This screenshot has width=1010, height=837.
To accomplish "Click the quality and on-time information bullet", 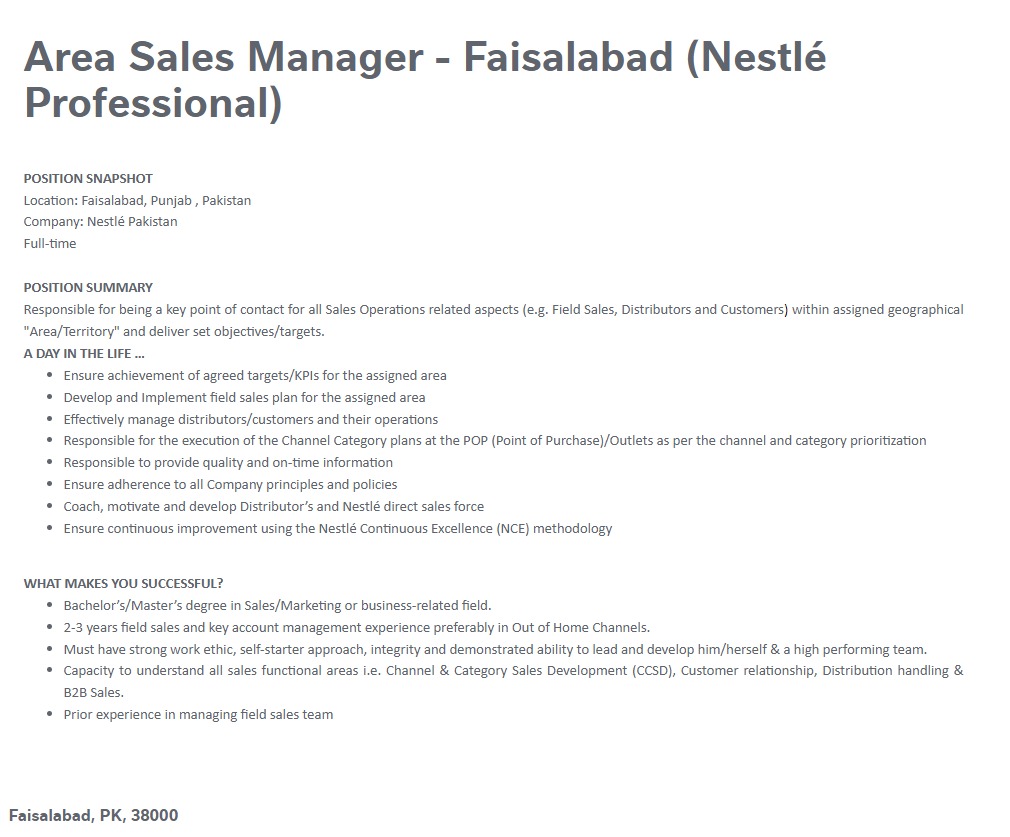I will pyautogui.click(x=228, y=462).
